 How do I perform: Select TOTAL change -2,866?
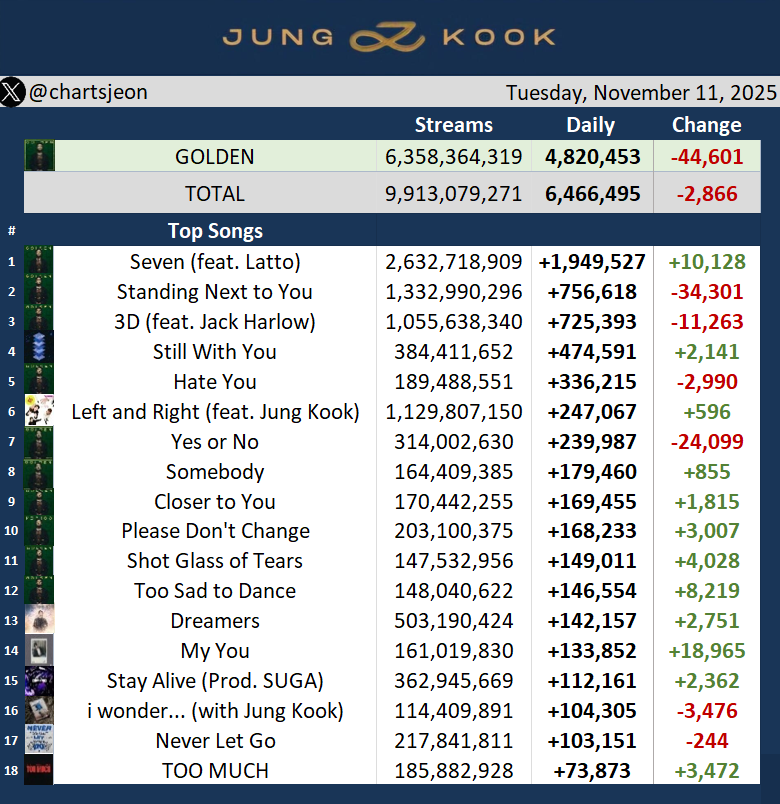pos(707,194)
